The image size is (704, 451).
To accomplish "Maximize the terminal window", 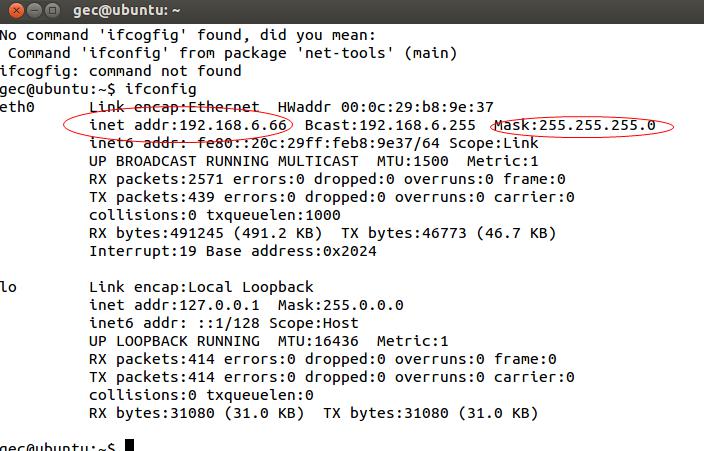I will [x=53, y=10].
